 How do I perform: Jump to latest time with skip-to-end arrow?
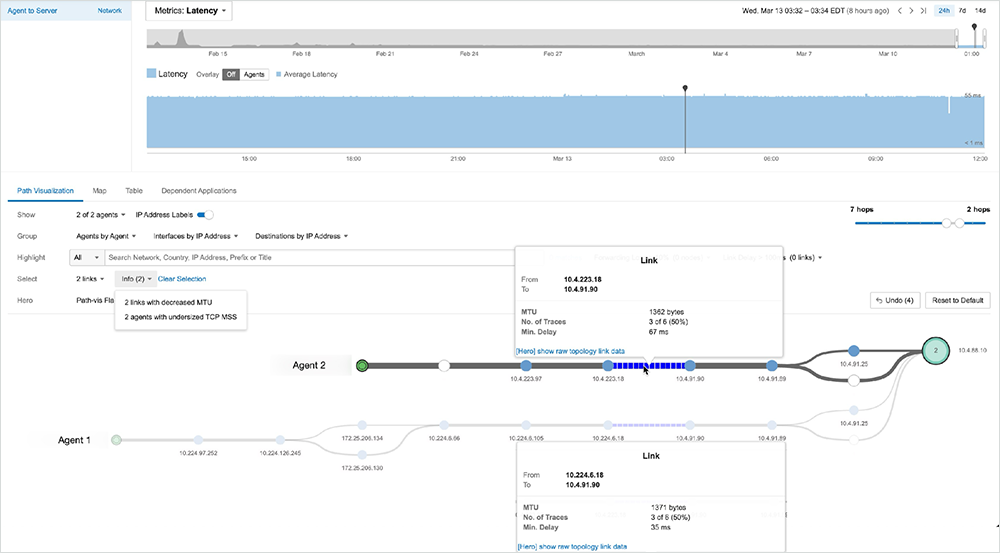(923, 11)
